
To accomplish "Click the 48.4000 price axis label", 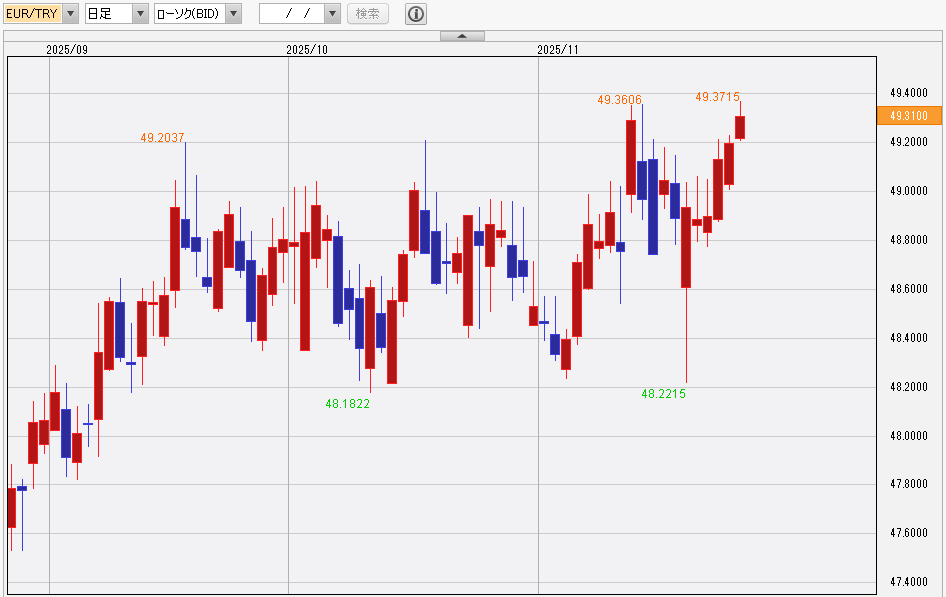I will [909, 337].
